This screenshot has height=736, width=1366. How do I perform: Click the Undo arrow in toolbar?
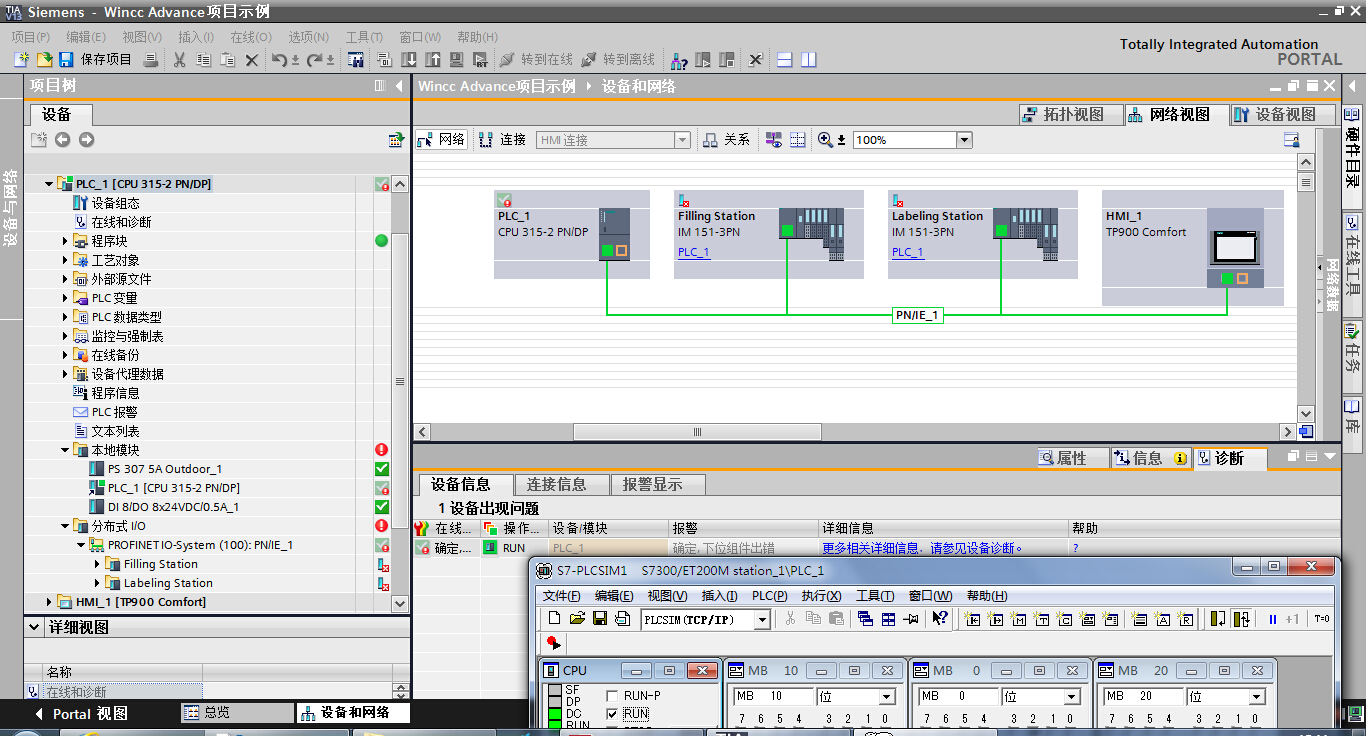pos(280,60)
